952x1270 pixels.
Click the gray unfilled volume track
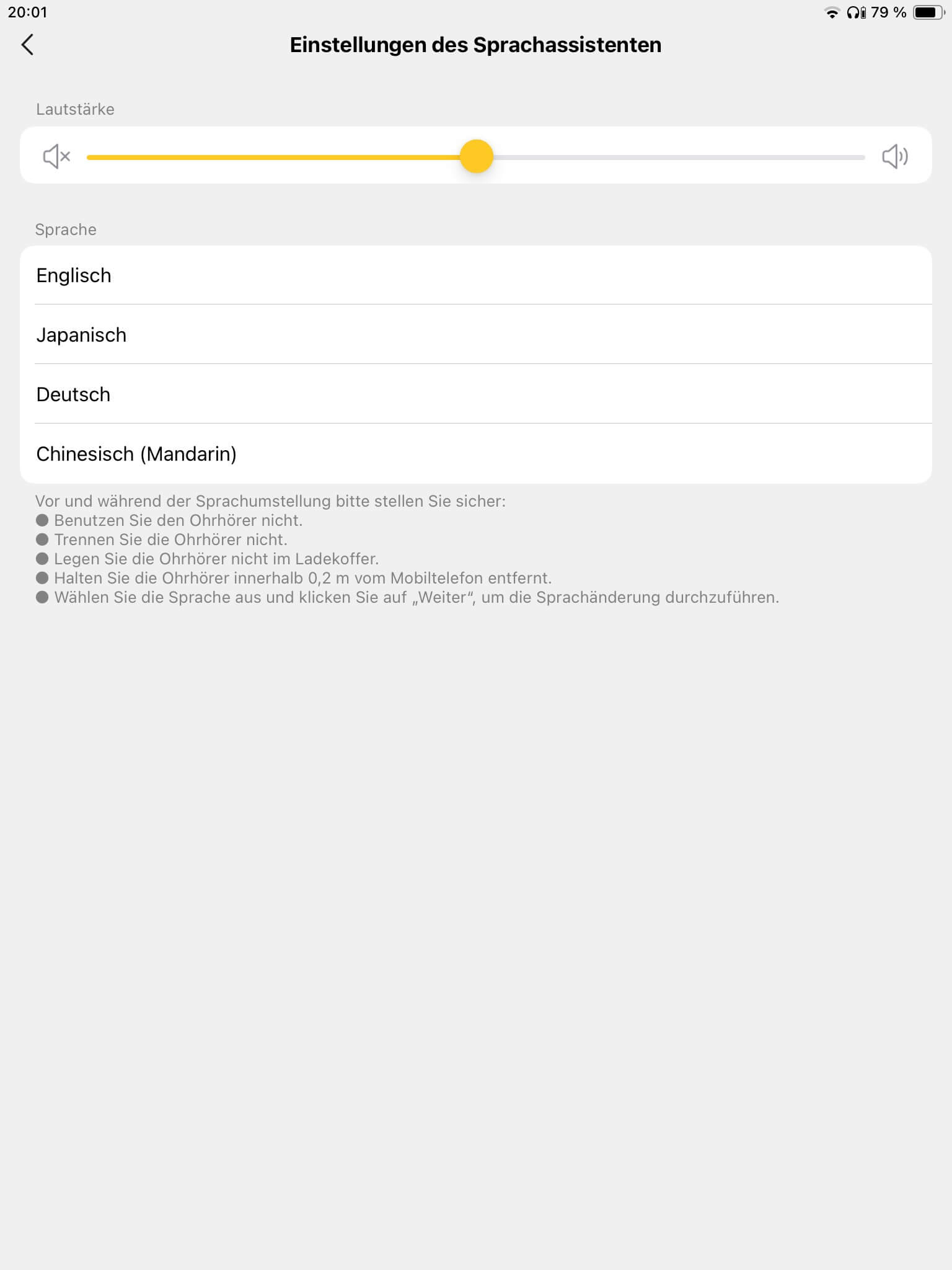679,158
